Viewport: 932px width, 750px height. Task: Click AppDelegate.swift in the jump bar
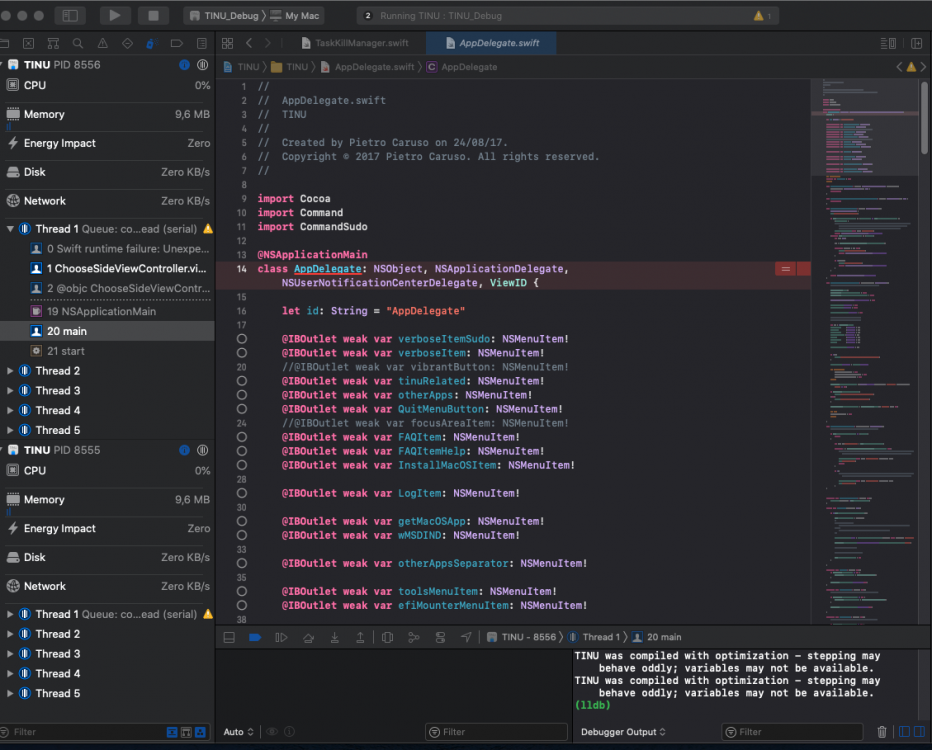(367, 67)
